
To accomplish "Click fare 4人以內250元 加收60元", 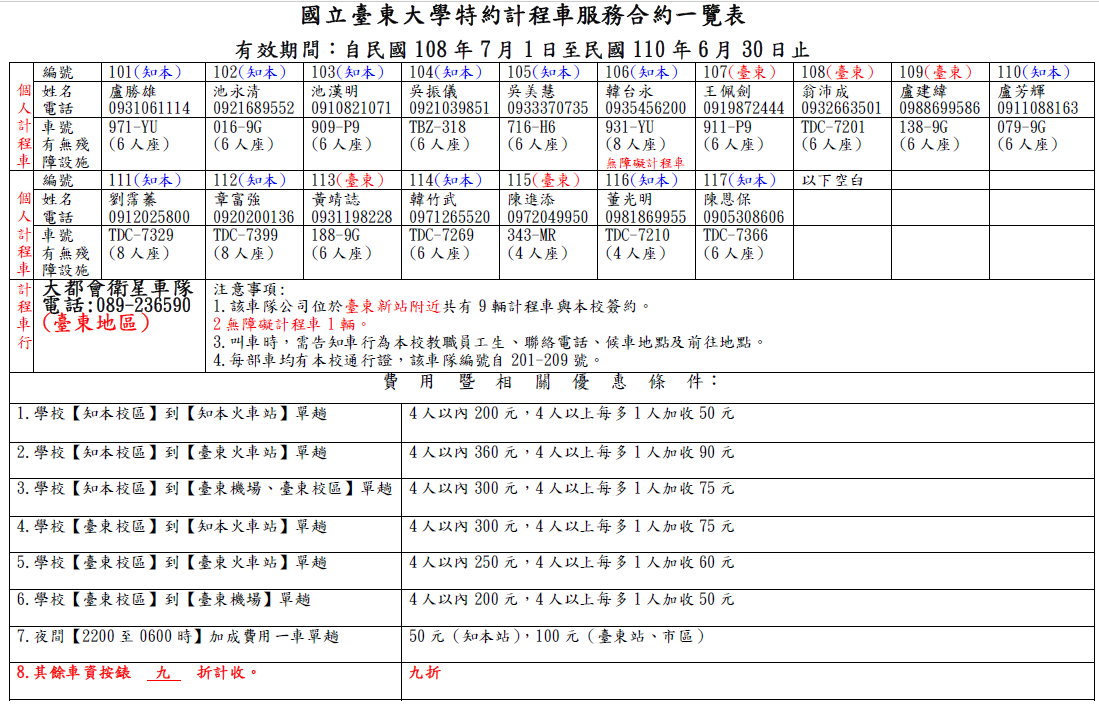I will [x=571, y=562].
